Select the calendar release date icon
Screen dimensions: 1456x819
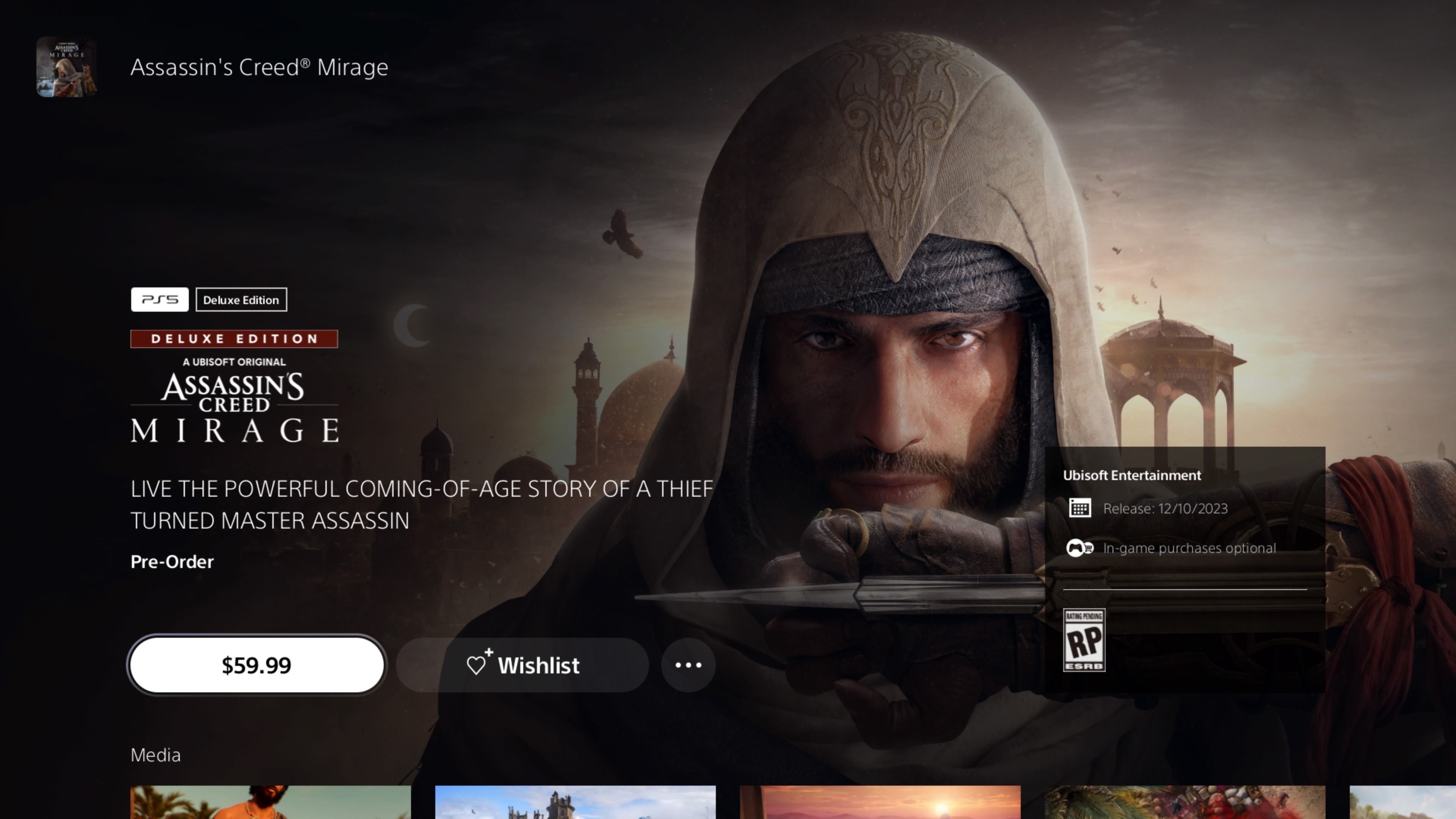[x=1081, y=508]
